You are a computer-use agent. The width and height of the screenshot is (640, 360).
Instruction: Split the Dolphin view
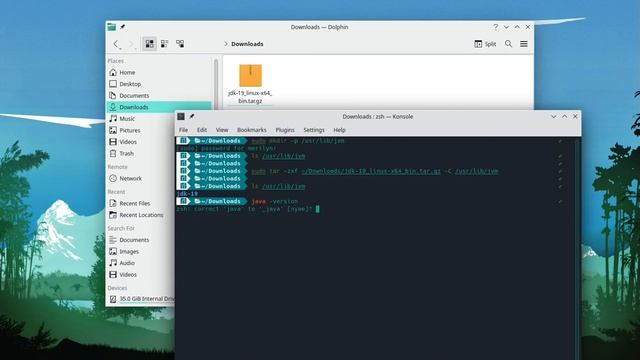[x=485, y=44]
